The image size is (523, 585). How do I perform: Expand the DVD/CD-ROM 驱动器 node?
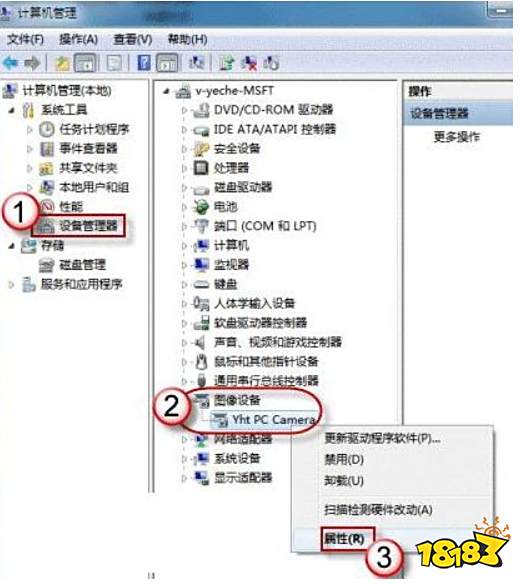coord(184,110)
